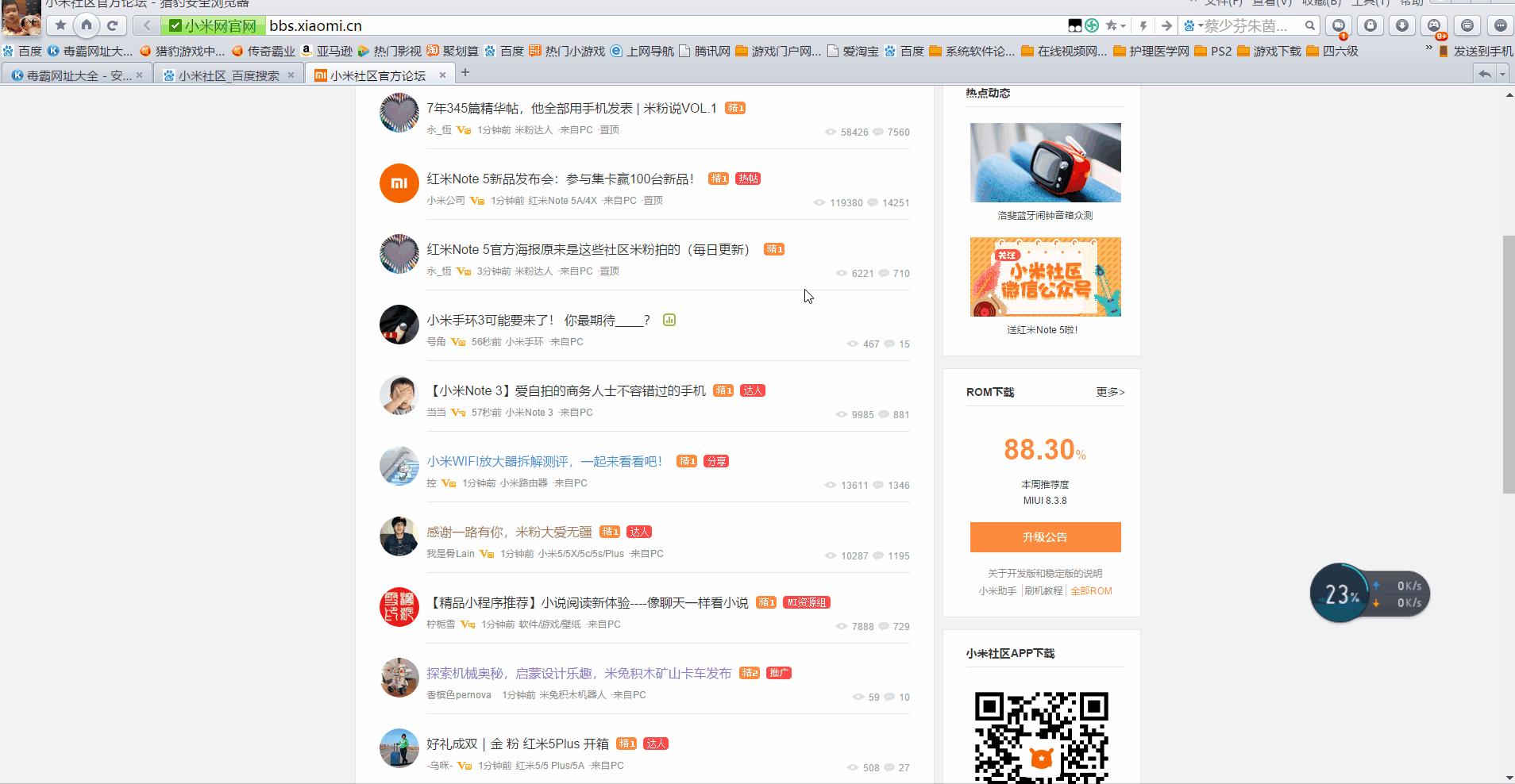
Task: Open the 全部ROM link
Action: pyautogui.click(x=1092, y=590)
